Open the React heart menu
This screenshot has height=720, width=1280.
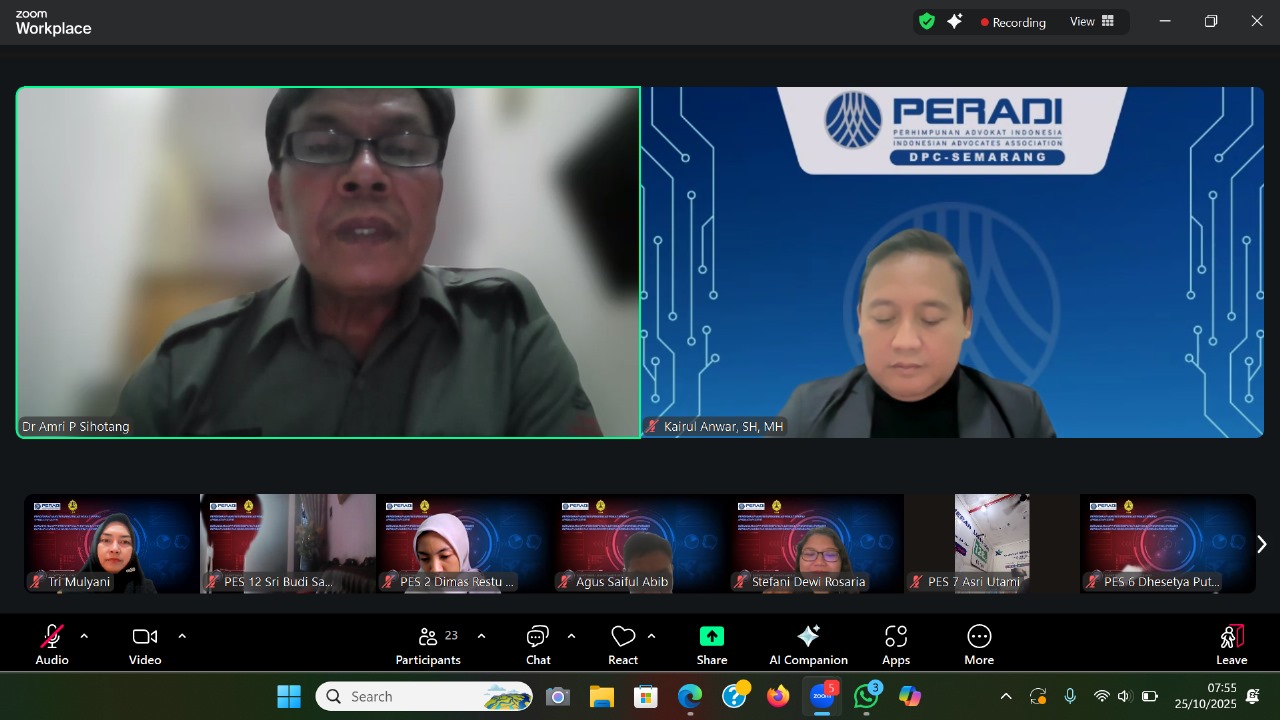[623, 644]
